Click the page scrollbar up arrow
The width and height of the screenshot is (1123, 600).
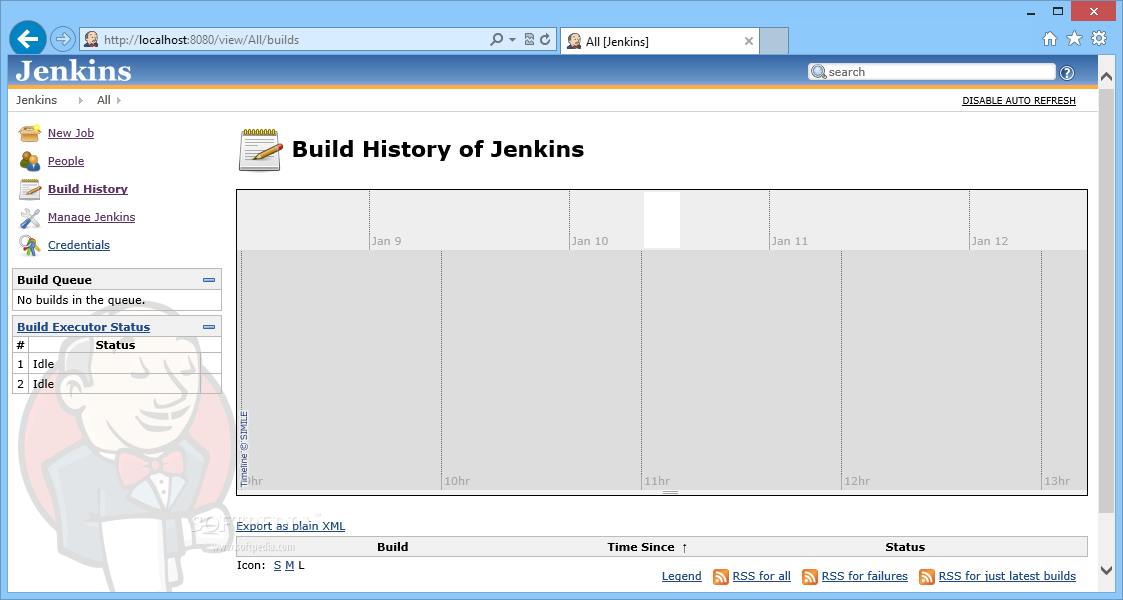1107,77
